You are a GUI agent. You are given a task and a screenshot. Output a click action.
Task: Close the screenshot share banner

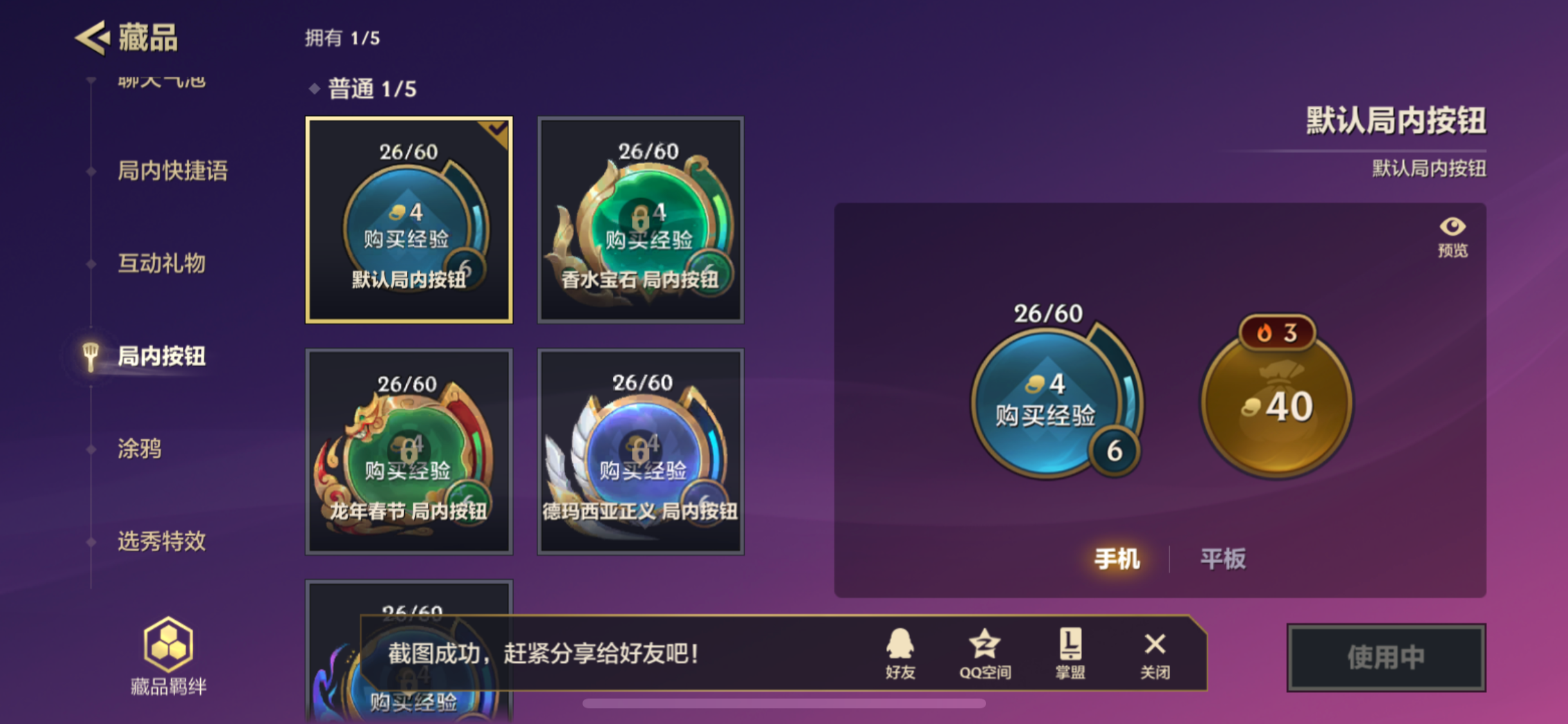[x=1155, y=653]
